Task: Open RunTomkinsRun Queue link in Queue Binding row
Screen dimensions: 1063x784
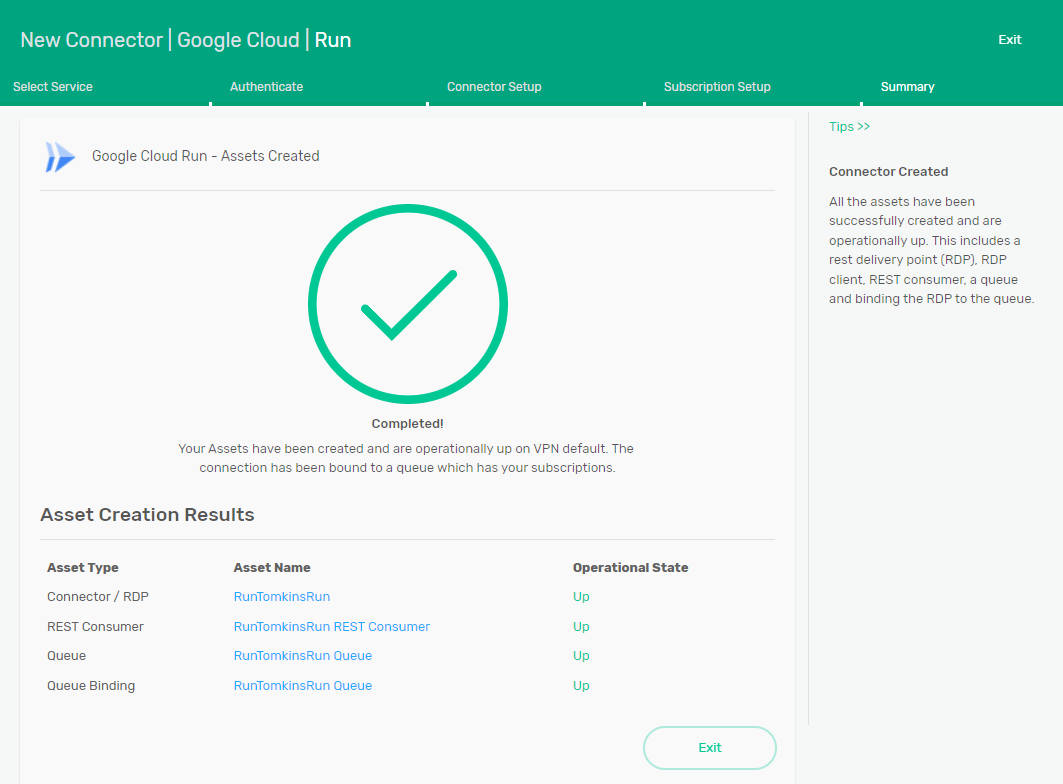Action: [x=303, y=686]
